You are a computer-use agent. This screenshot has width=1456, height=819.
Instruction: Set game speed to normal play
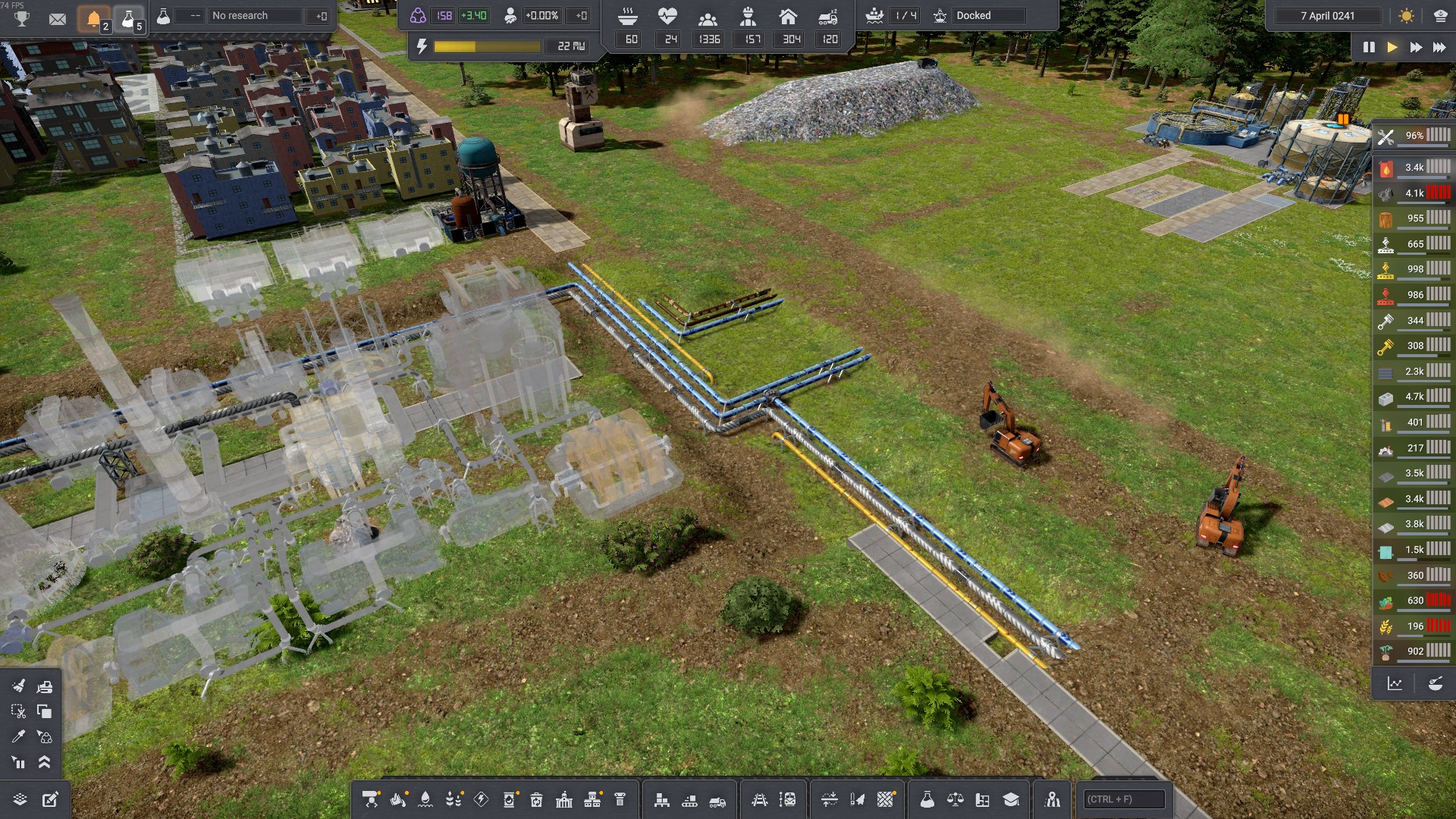pos(1392,47)
